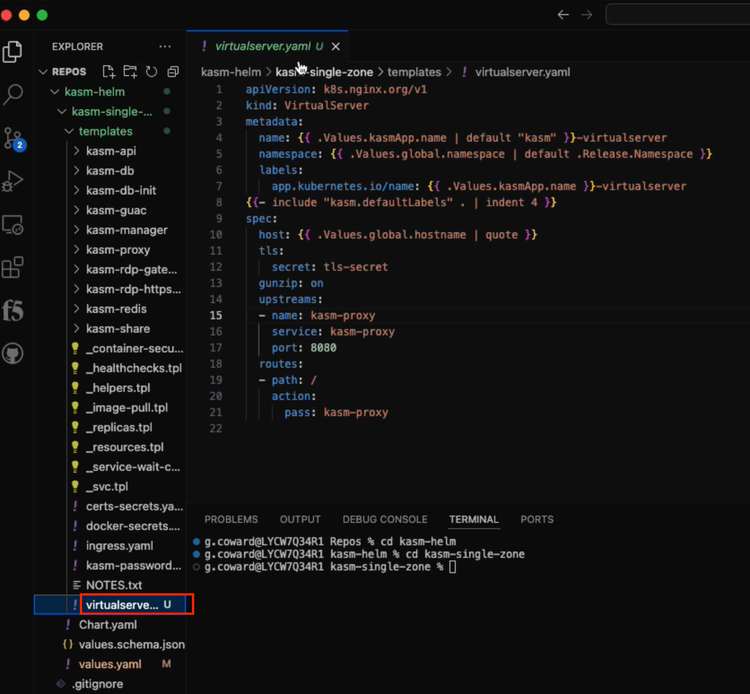Screen dimensions: 750x694
Task: Open Remote Explorer view
Action: [x=14, y=225]
